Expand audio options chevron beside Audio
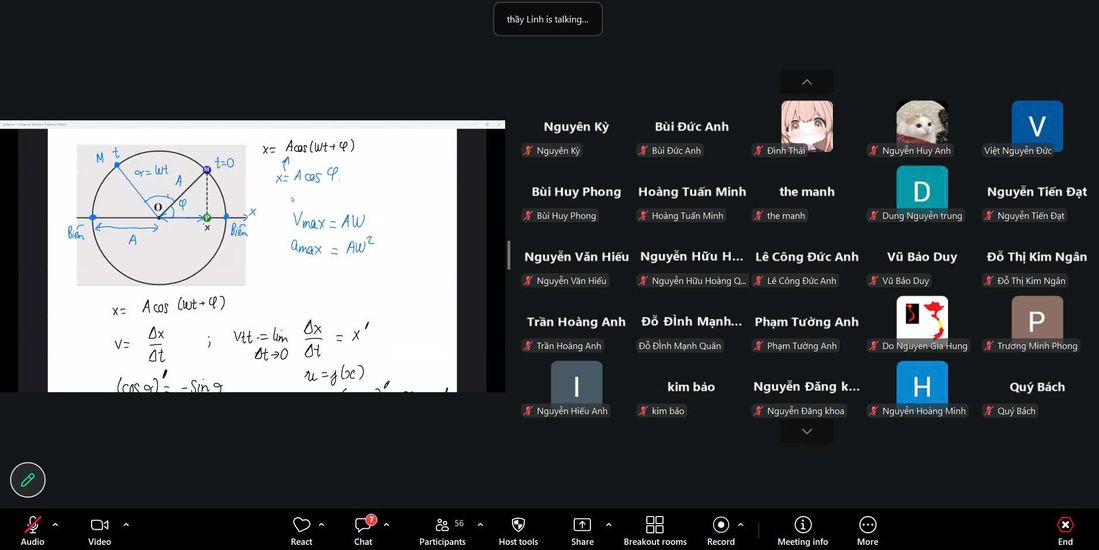 pos(55,524)
